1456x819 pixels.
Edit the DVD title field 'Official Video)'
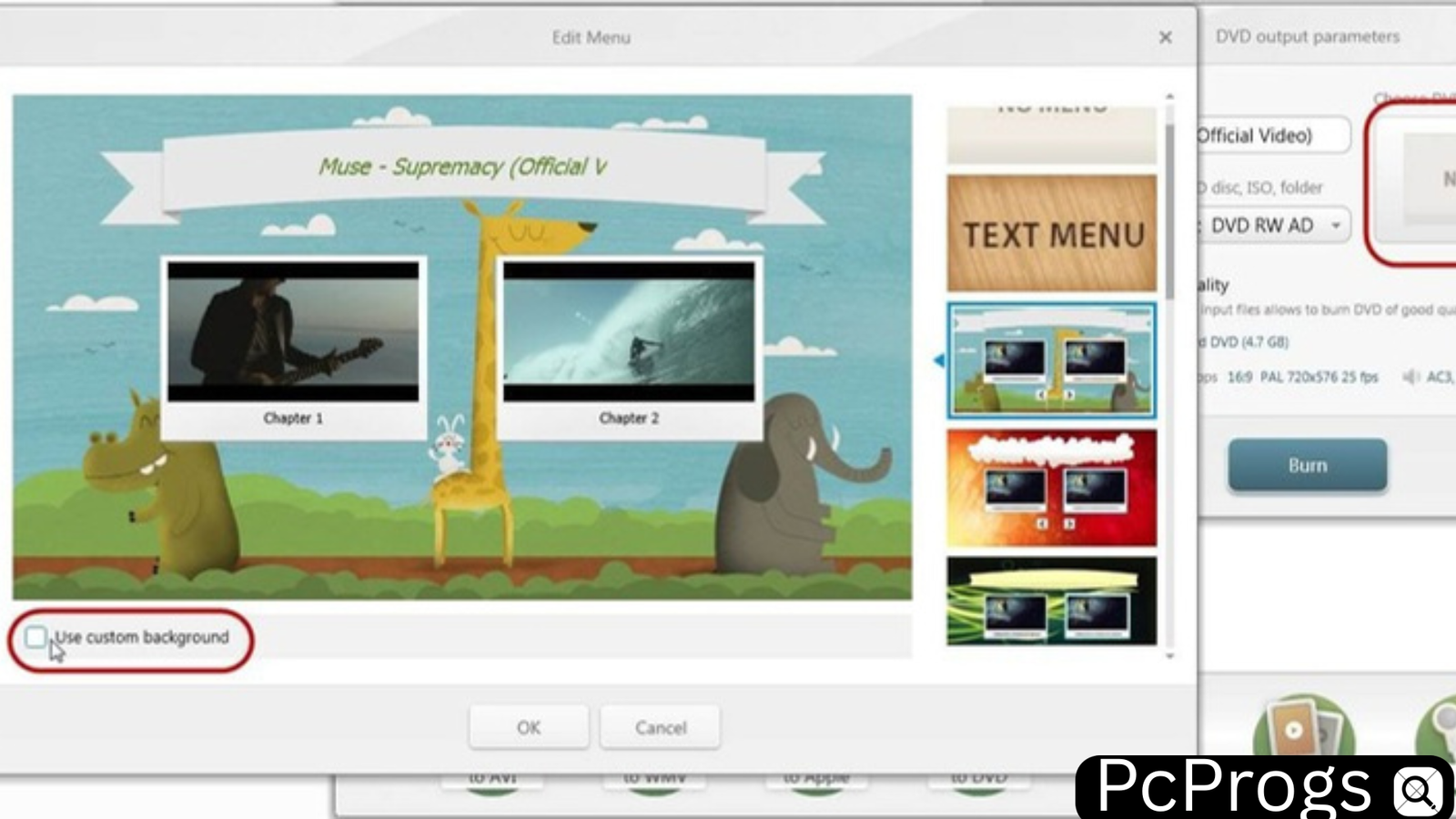point(1272,136)
